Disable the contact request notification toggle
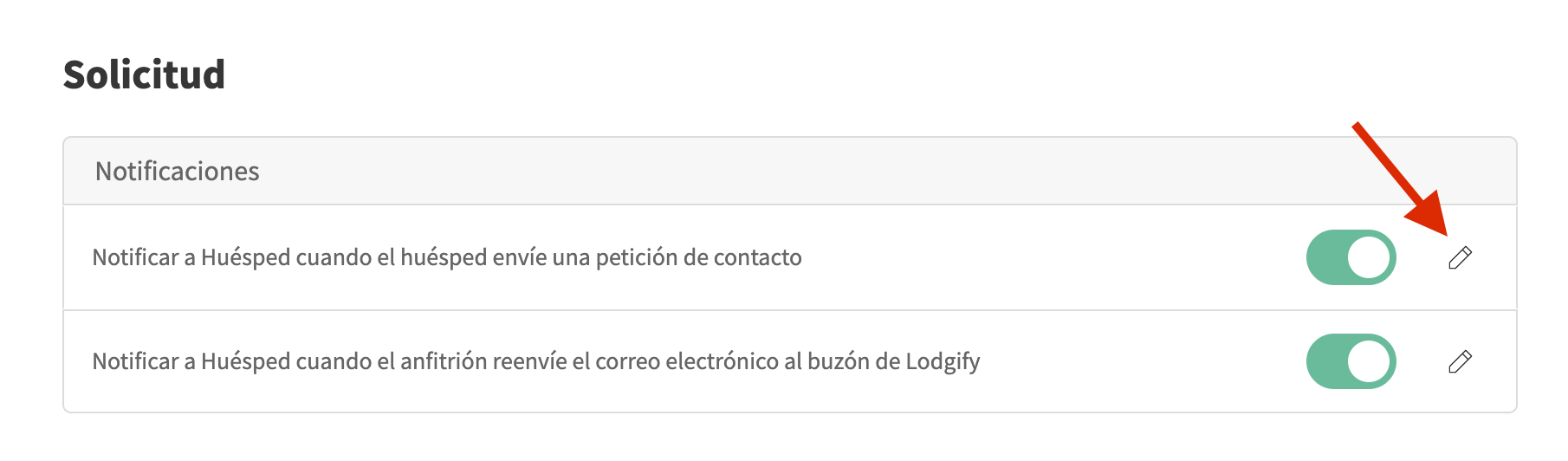This screenshot has height=461, width=1568. (1351, 257)
